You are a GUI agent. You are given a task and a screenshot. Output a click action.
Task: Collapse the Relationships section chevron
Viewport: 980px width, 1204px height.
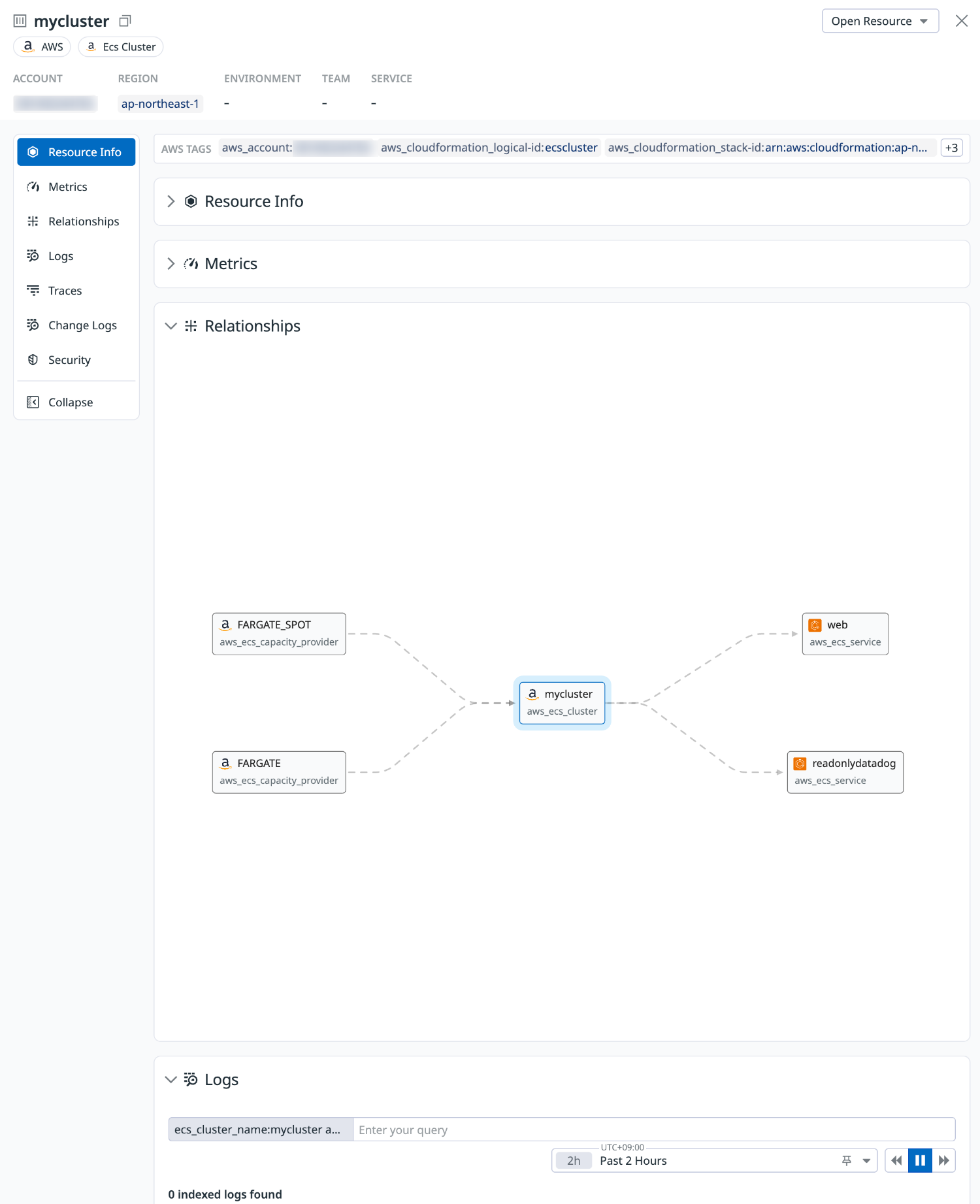coord(171,326)
